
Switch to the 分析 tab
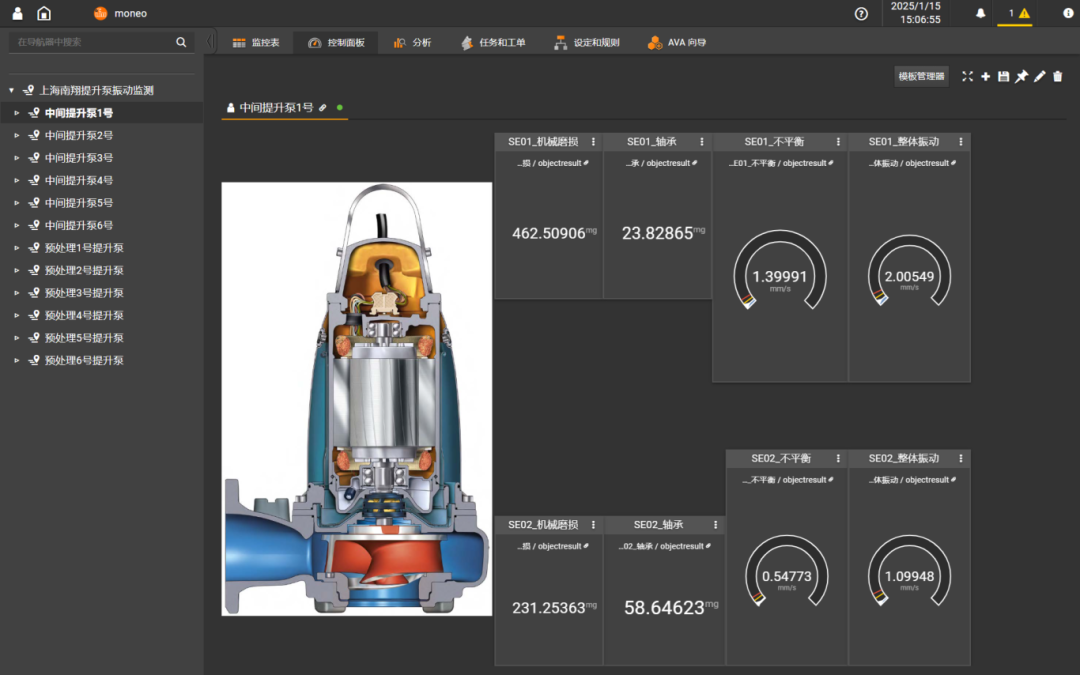(412, 43)
